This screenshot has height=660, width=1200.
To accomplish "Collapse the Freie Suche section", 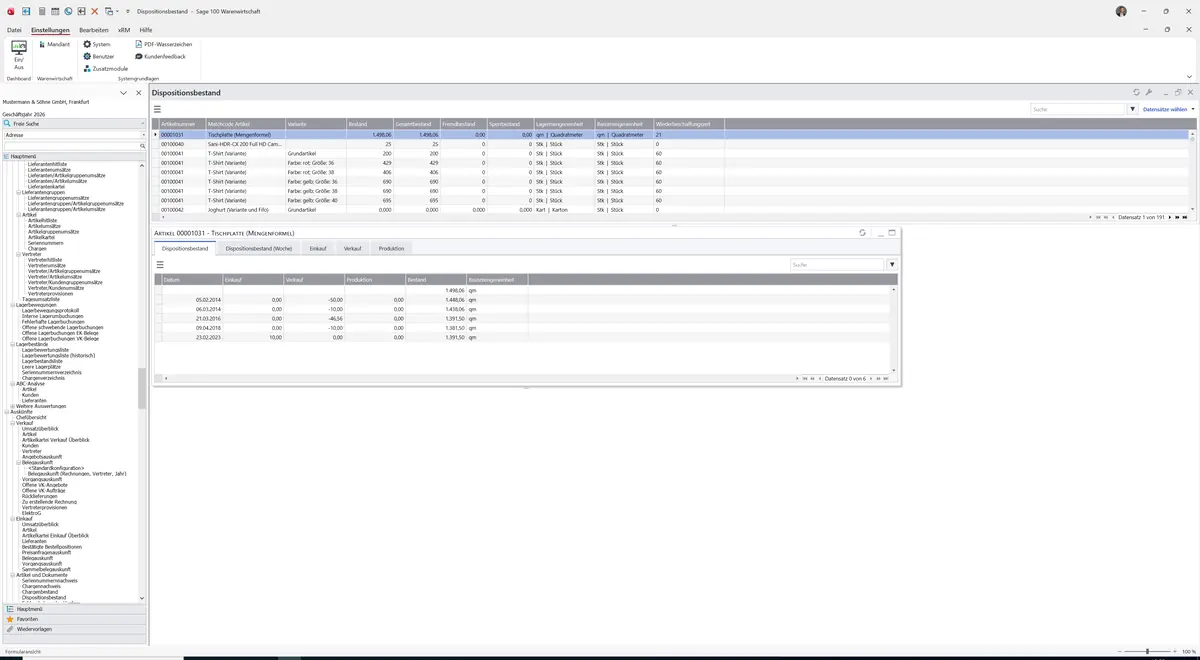I will pyautogui.click(x=141, y=124).
